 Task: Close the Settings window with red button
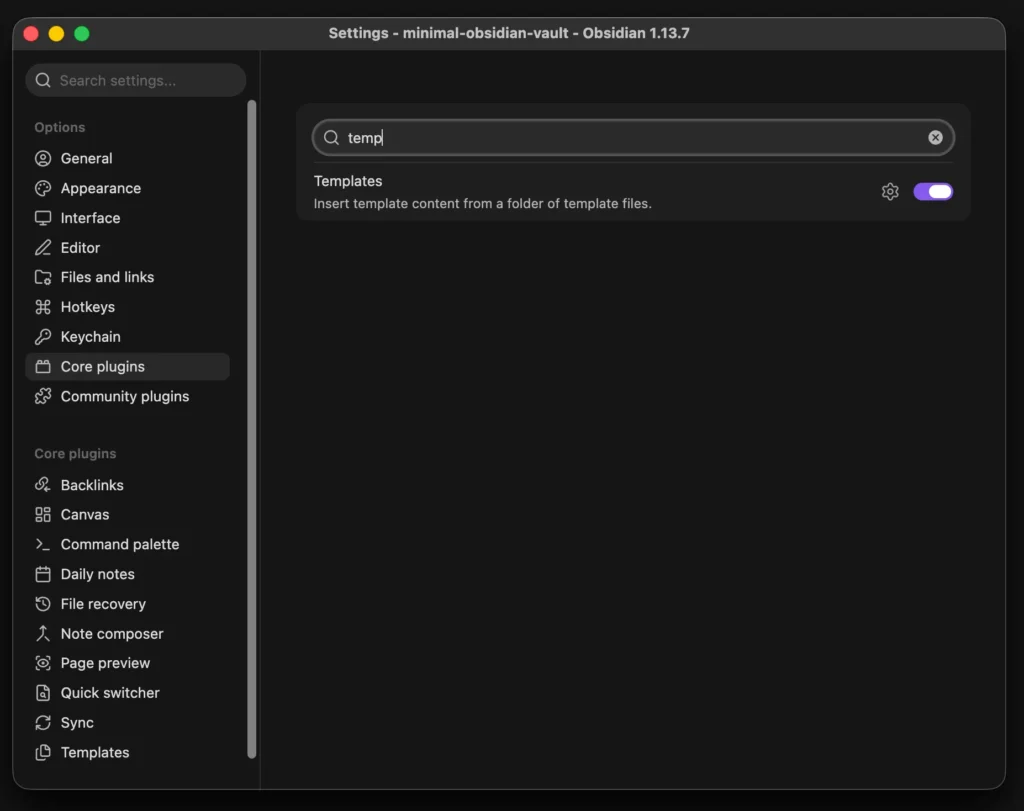[31, 33]
